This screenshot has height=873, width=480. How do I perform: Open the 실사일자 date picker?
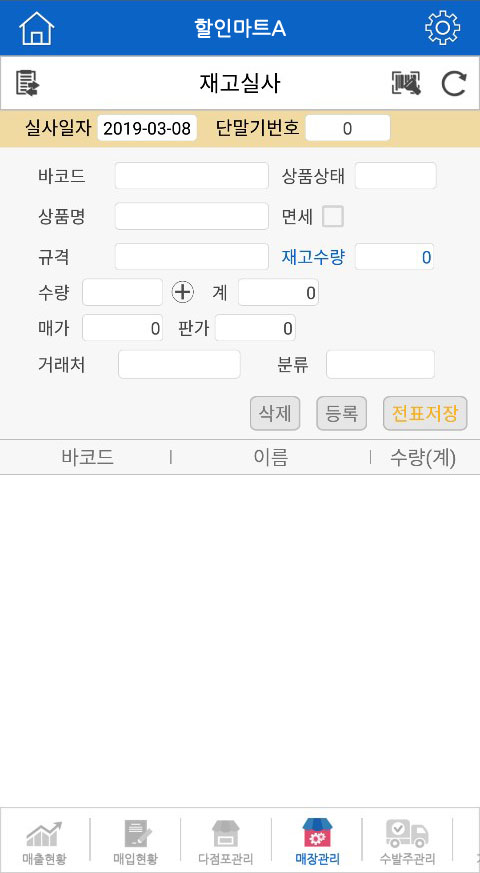tap(147, 129)
